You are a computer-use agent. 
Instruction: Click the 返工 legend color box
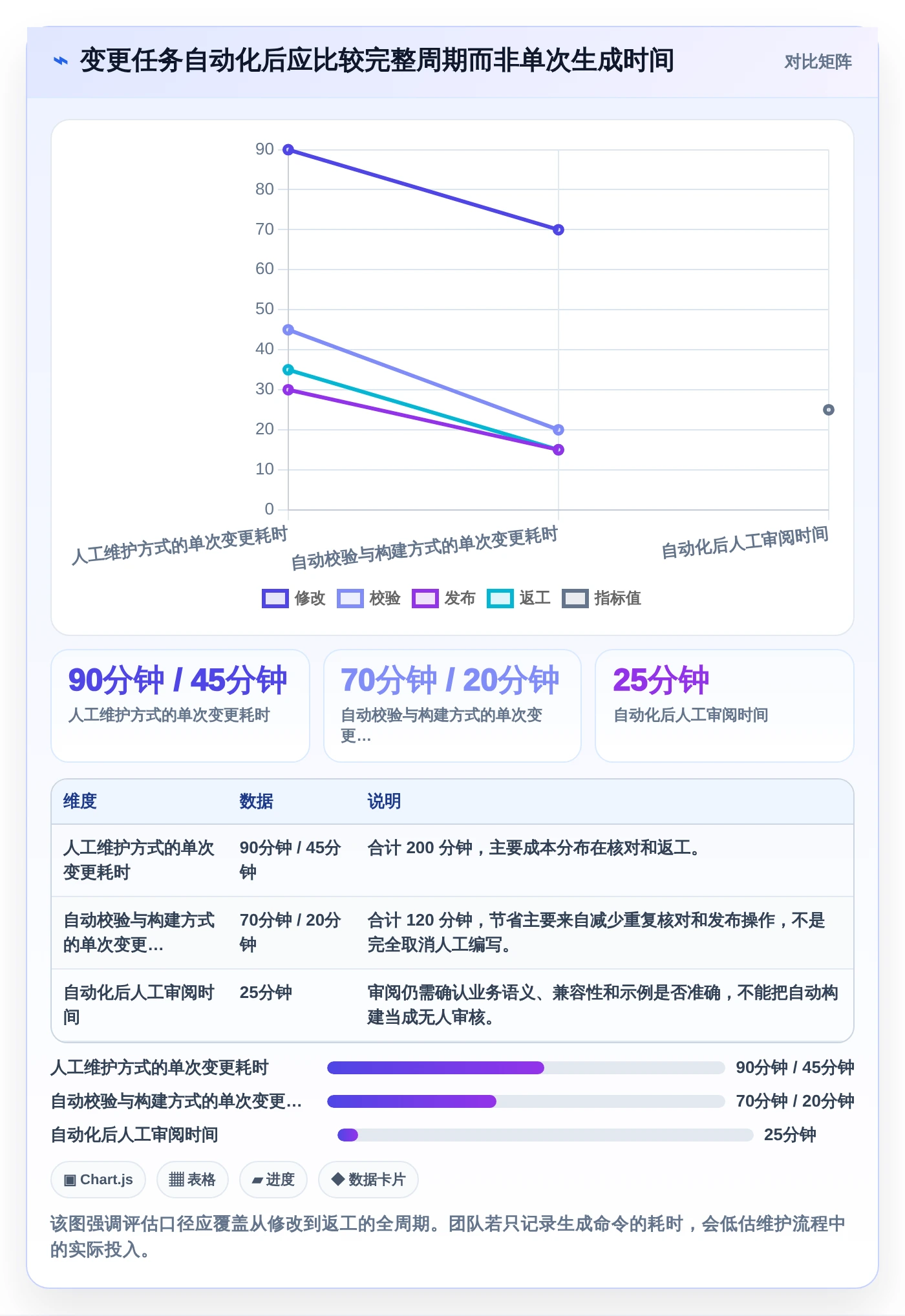500,599
